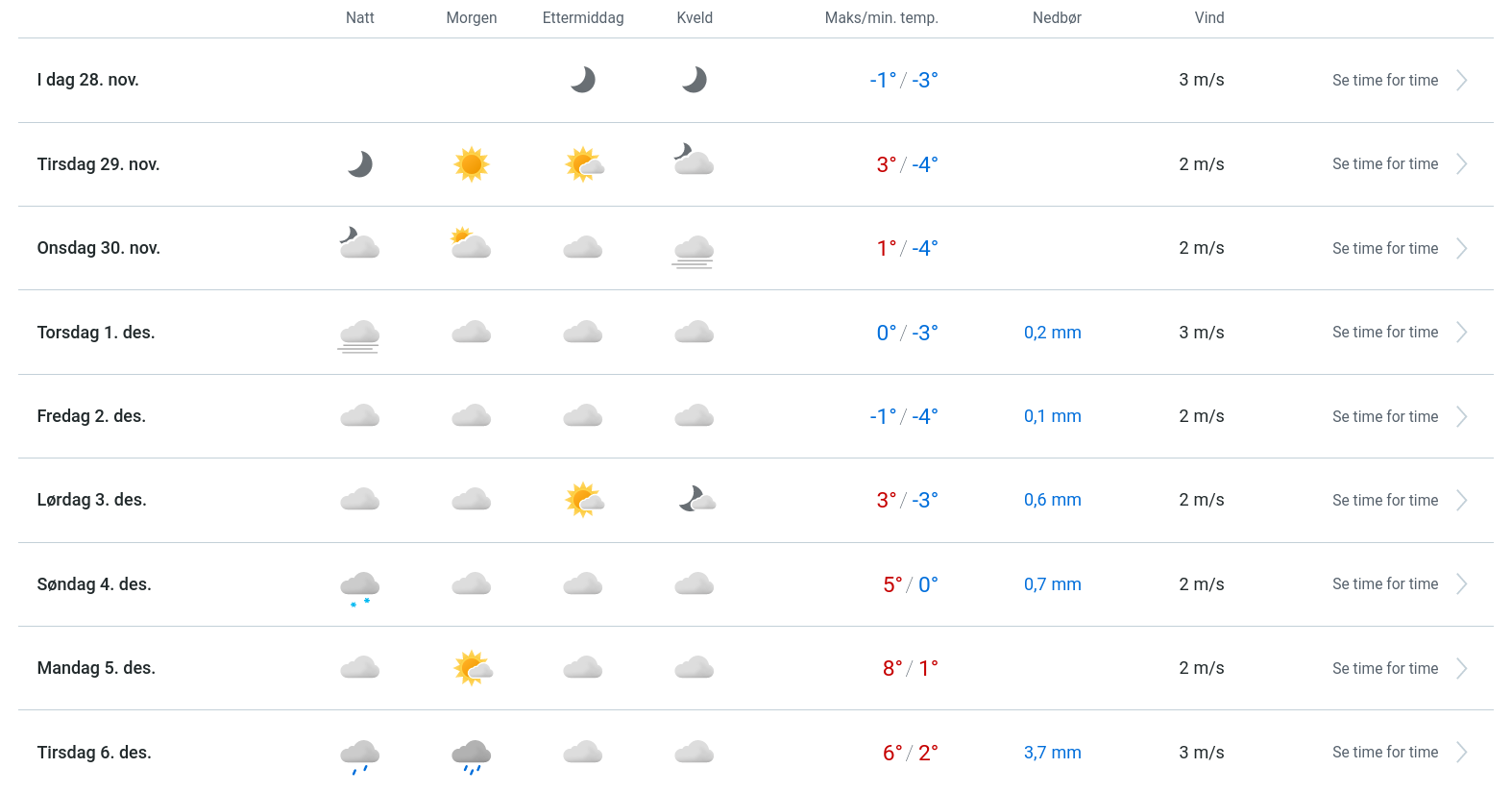Click the Onsdag 30. nov. row label

[99, 248]
